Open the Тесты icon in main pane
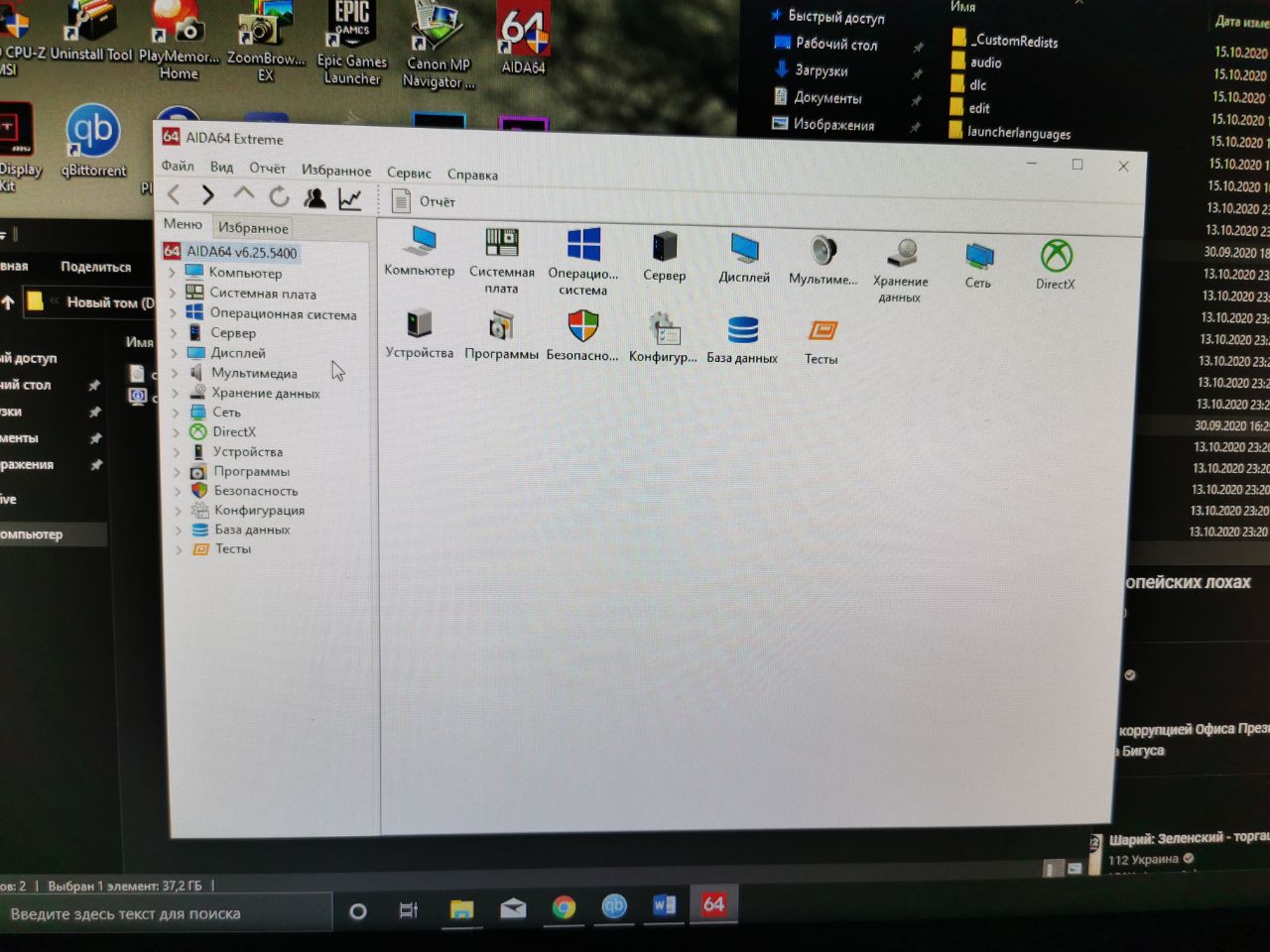The height and width of the screenshot is (952, 1270). (x=823, y=331)
